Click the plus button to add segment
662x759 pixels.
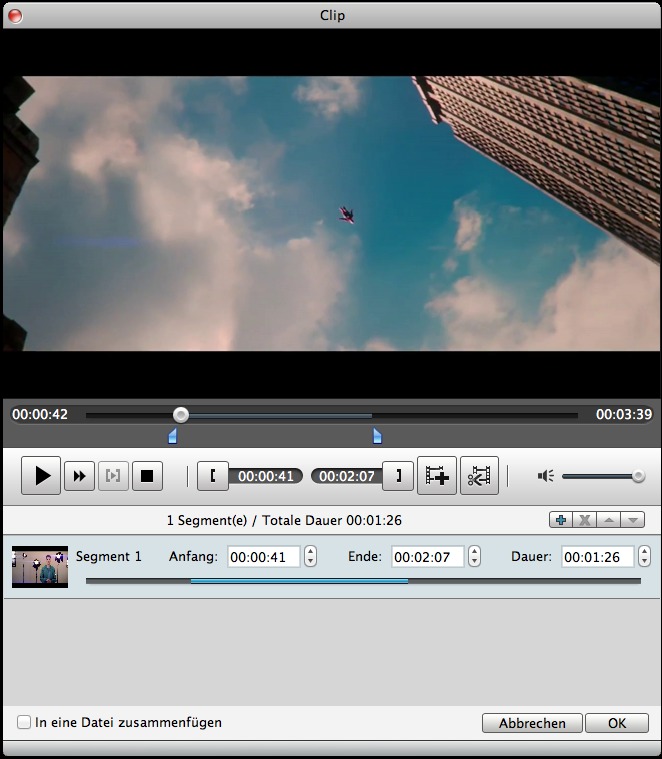[x=561, y=520]
